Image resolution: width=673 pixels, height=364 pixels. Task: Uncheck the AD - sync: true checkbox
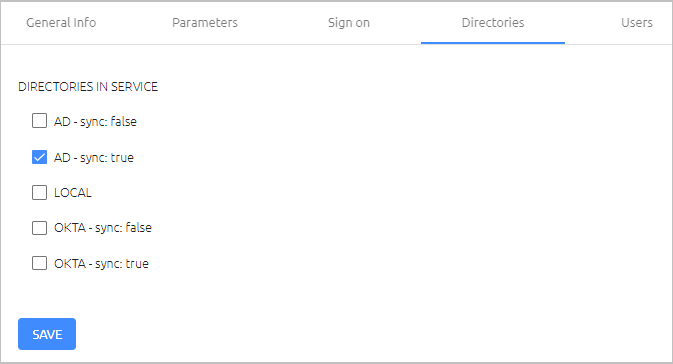click(x=39, y=157)
